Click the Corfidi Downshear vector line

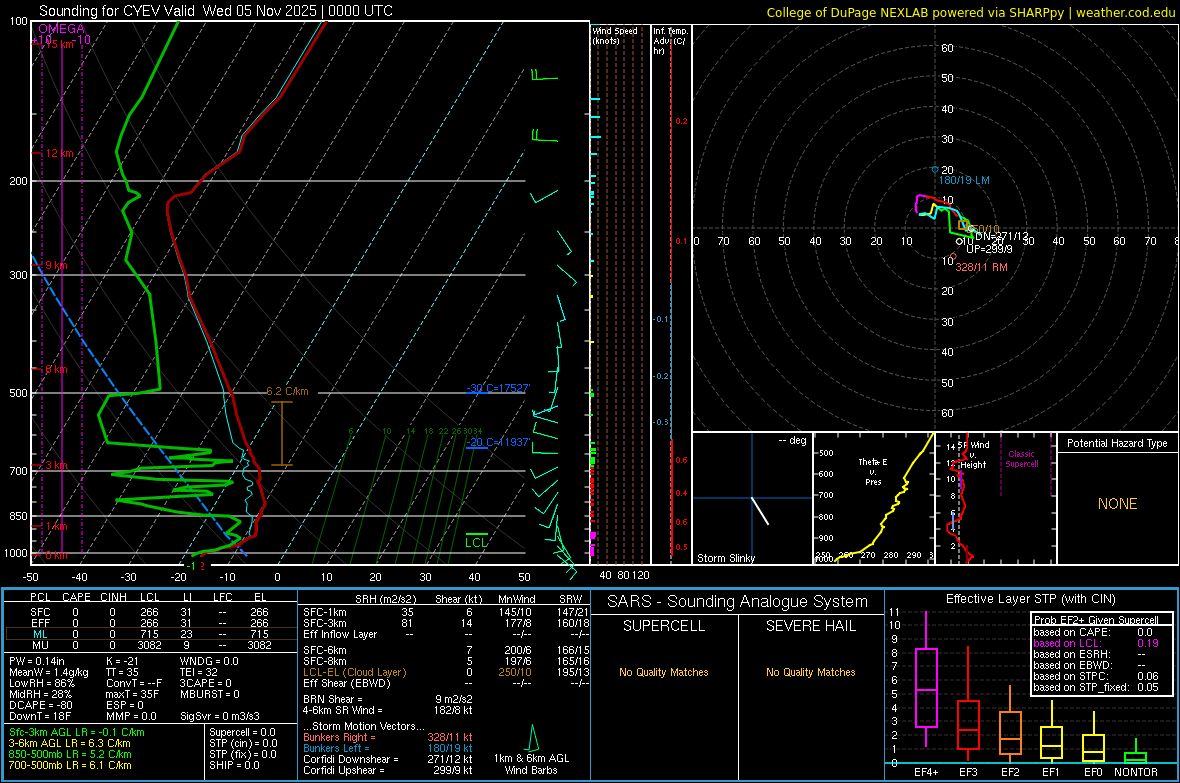(x=388, y=760)
